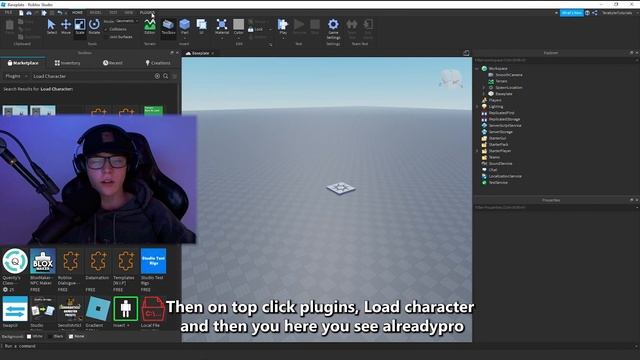Image resolution: width=640 pixels, height=360 pixels.
Task: Open the Plugins category dropdown in Toolbox
Action: [x=16, y=76]
